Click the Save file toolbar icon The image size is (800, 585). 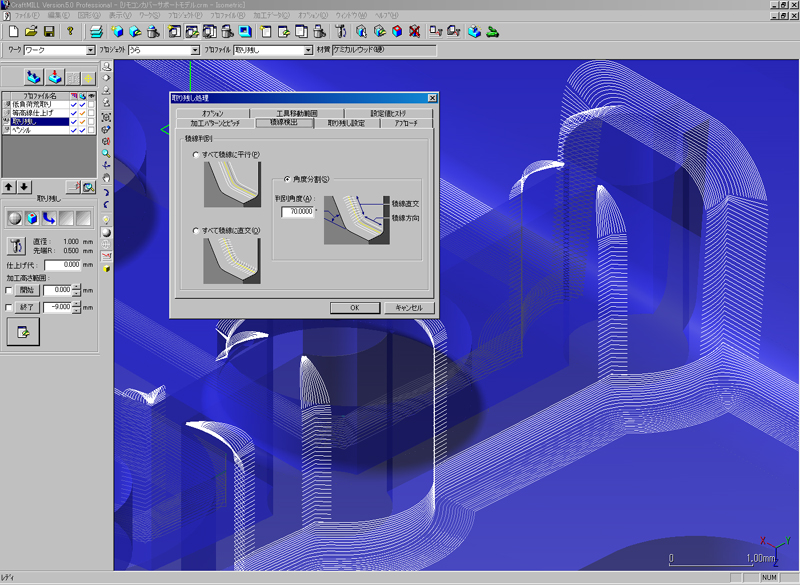[49, 32]
